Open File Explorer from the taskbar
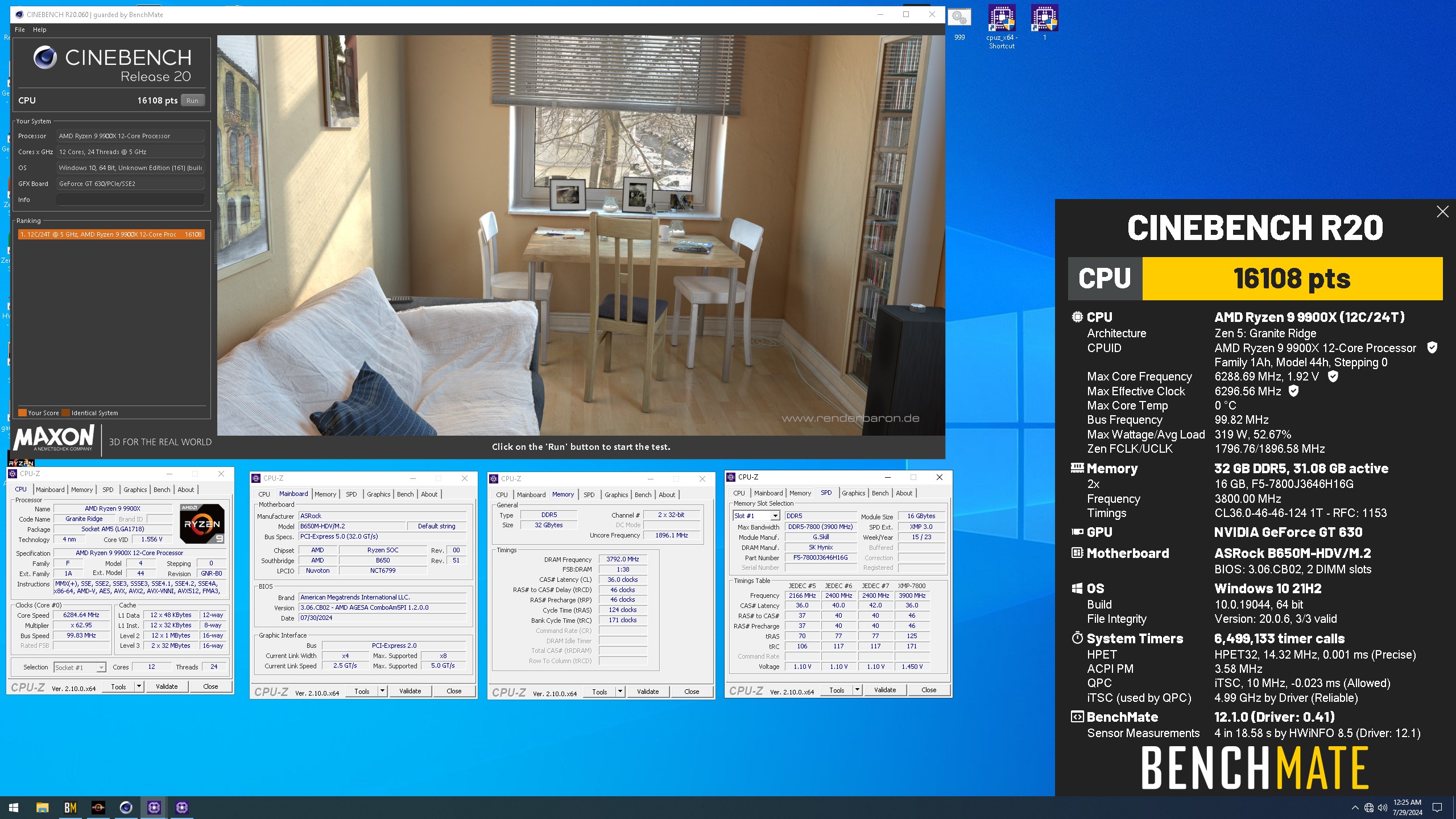 42,807
